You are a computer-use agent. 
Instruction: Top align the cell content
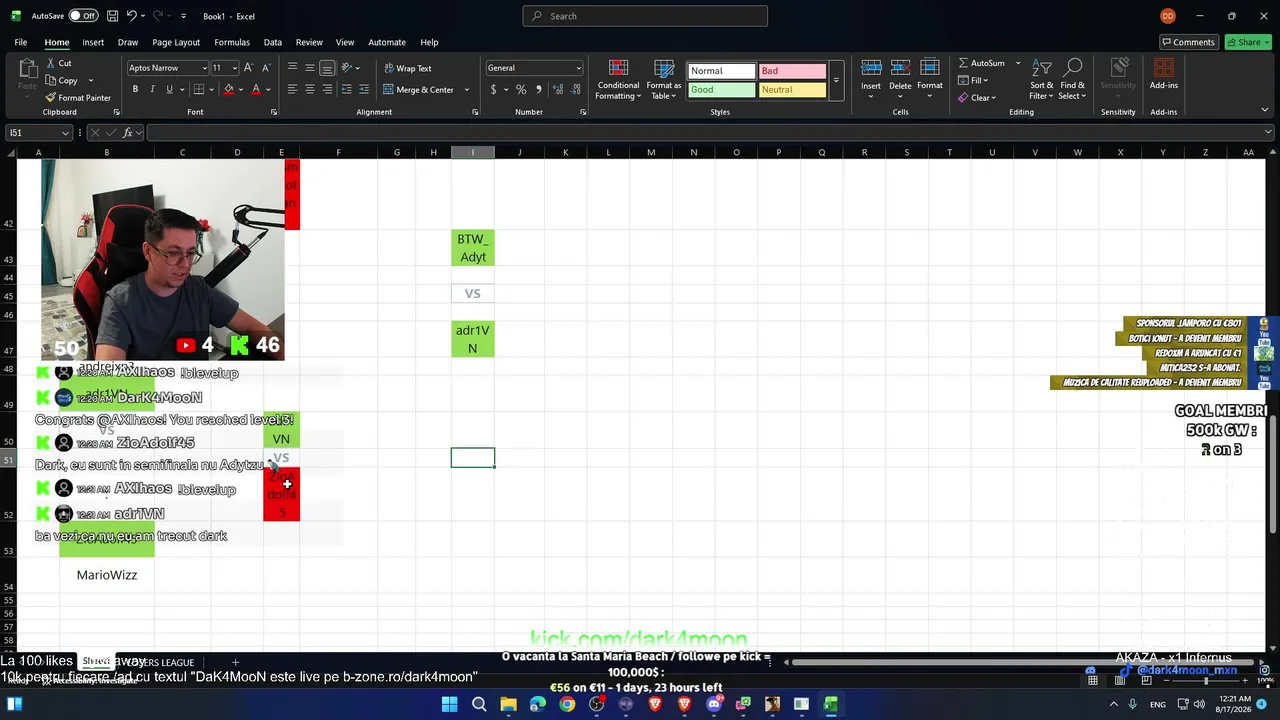tap(292, 68)
